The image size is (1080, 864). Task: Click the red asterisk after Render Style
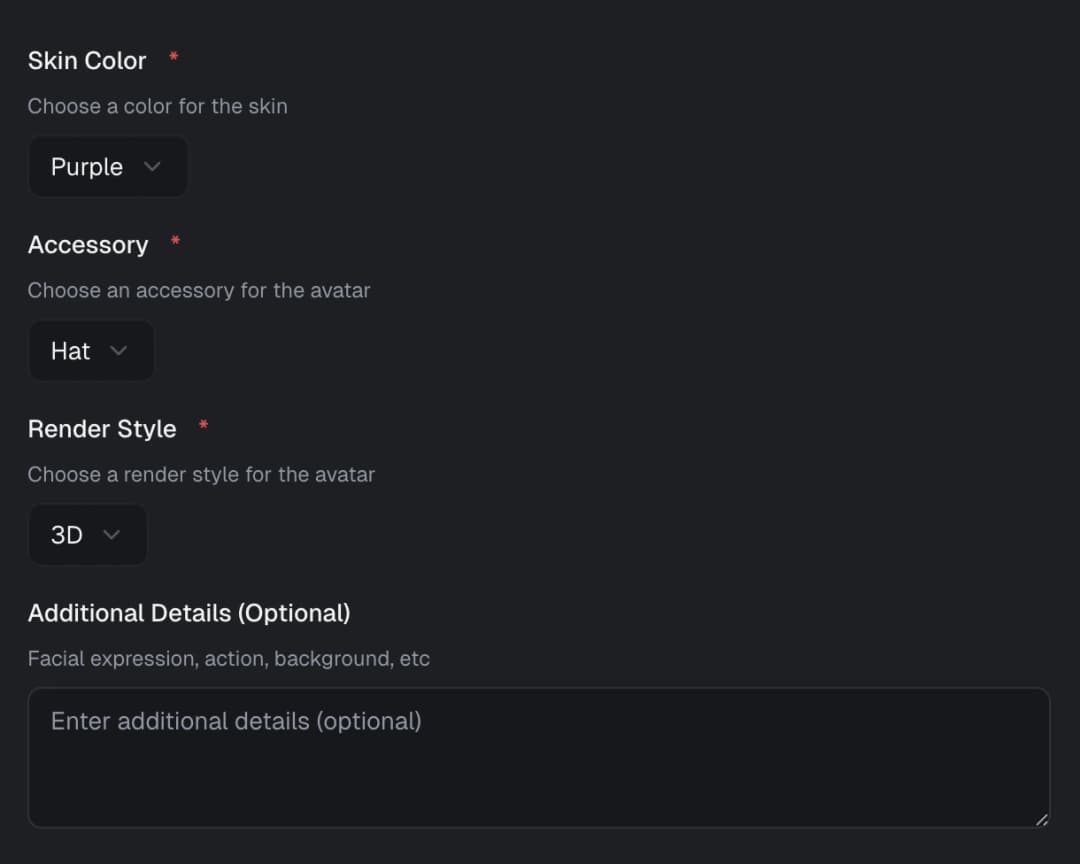[x=203, y=425]
